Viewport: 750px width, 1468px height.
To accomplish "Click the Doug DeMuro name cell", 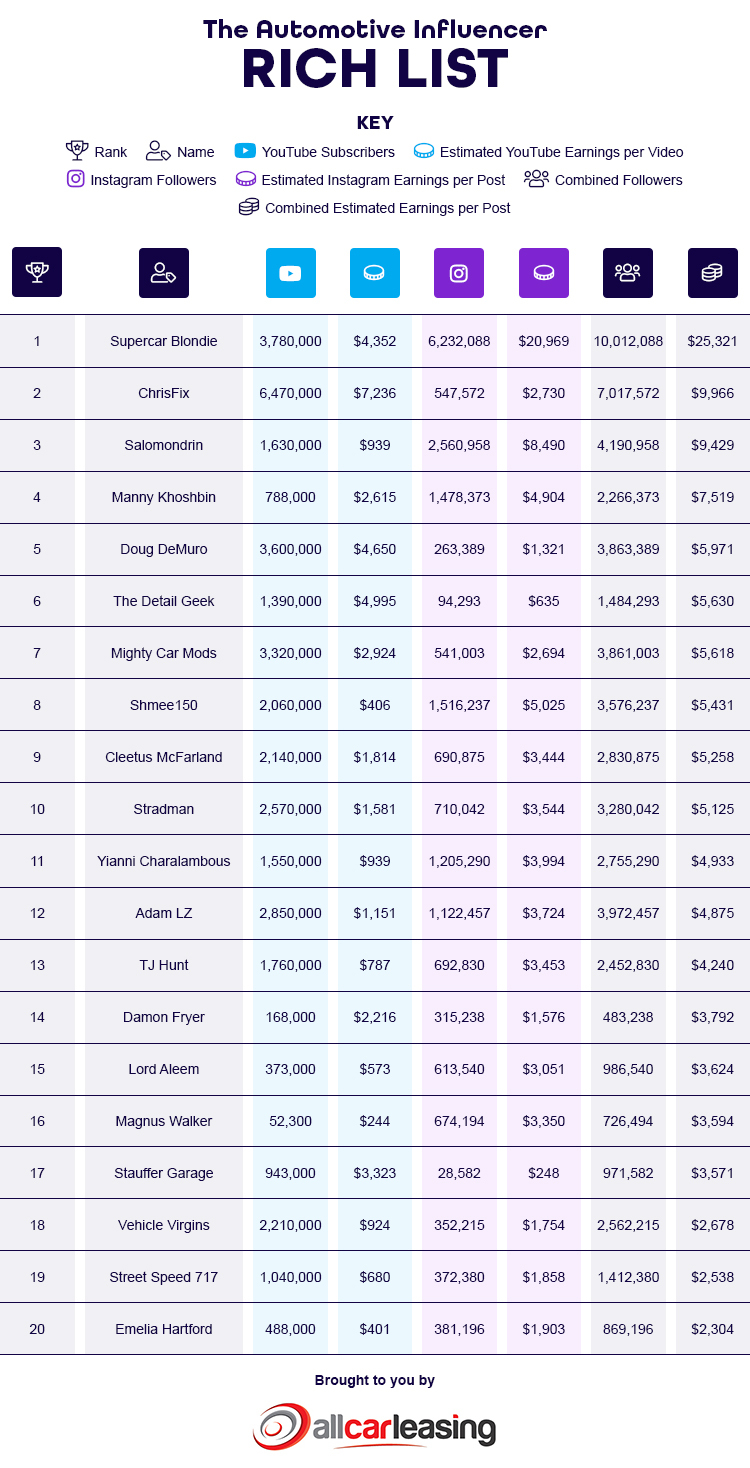I will 164,549.
